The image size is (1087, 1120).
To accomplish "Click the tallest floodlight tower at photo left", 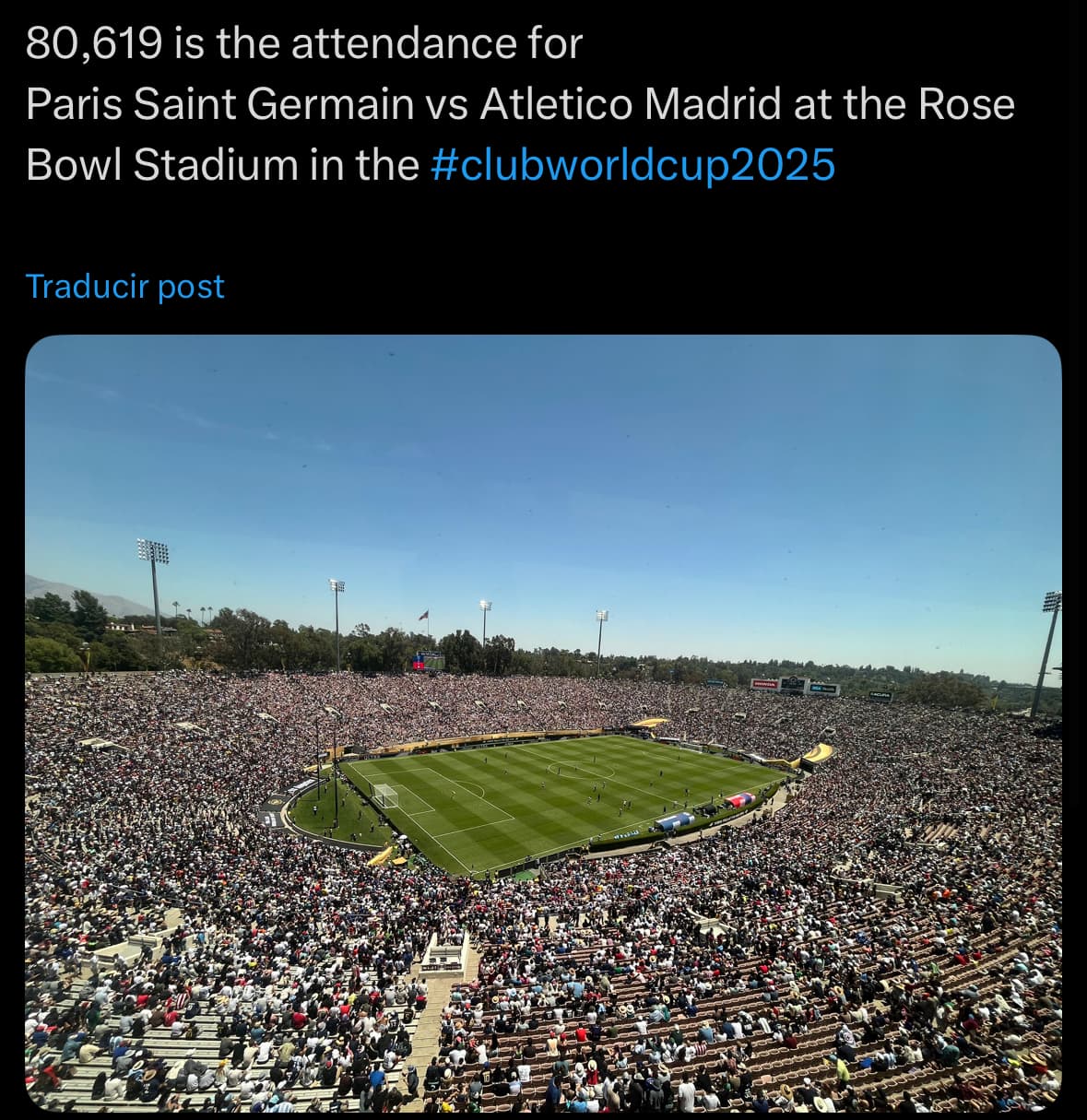I will click(154, 595).
